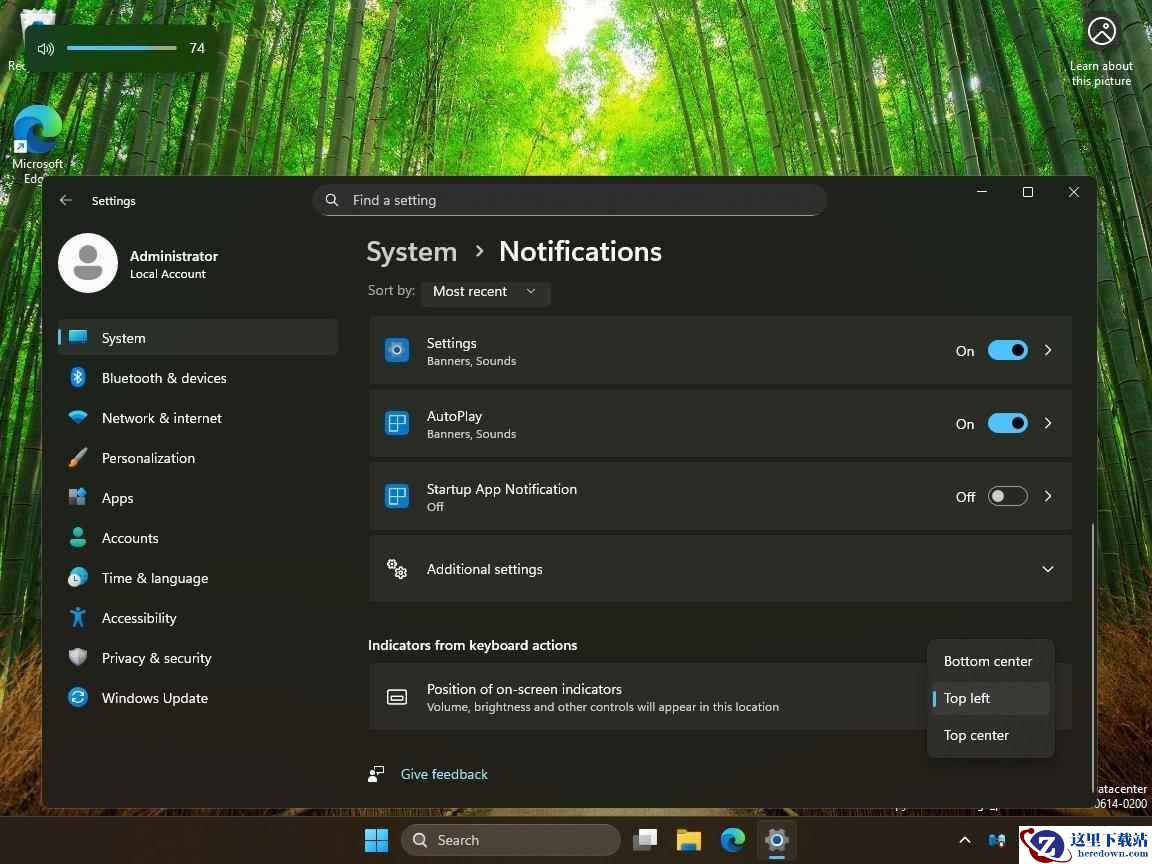Open File Explorer from the taskbar
Image resolution: width=1152 pixels, height=864 pixels.
point(688,840)
